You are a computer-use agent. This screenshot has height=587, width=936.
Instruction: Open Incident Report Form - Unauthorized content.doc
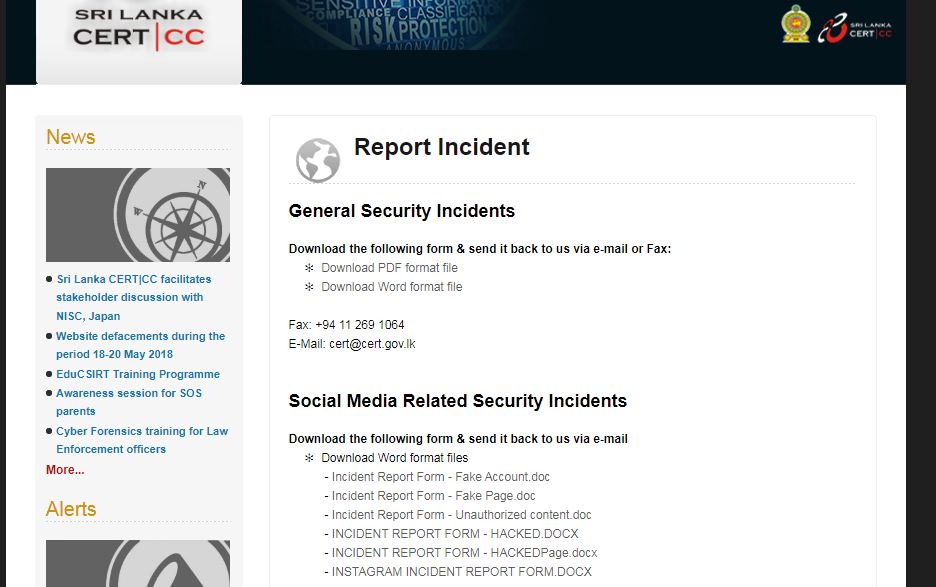point(461,515)
